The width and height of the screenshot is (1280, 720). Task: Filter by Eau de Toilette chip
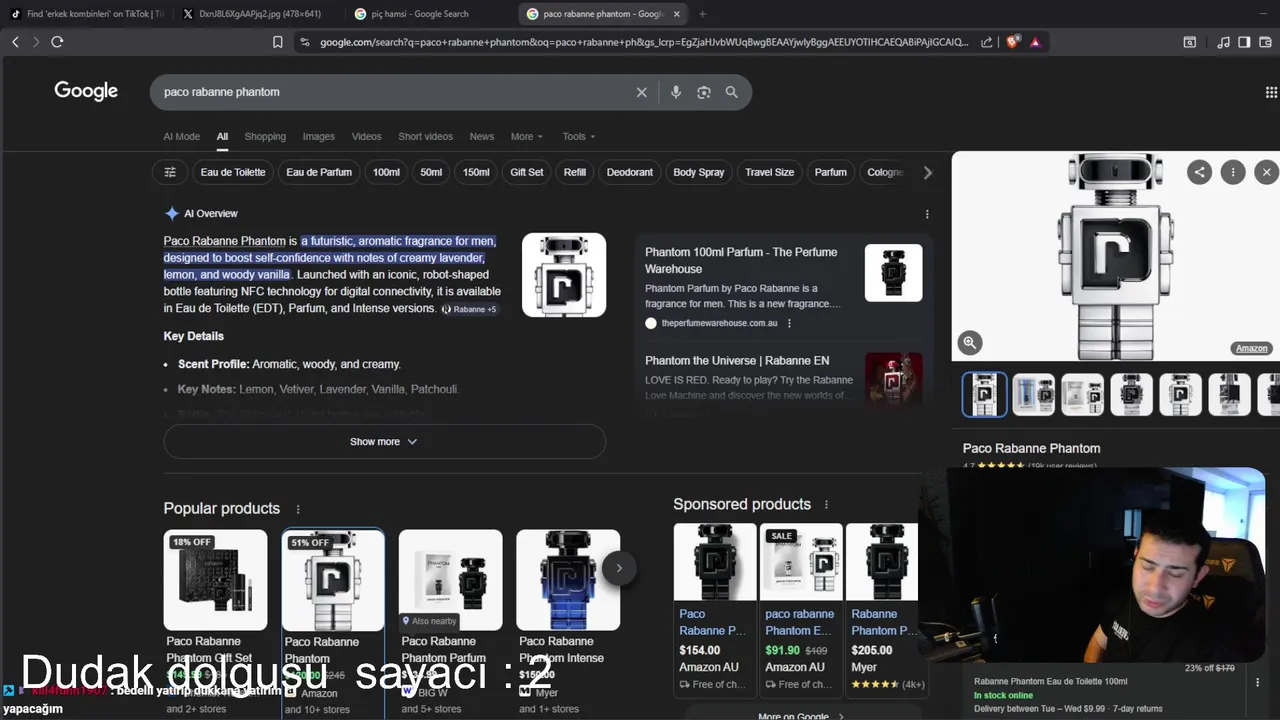coord(233,172)
